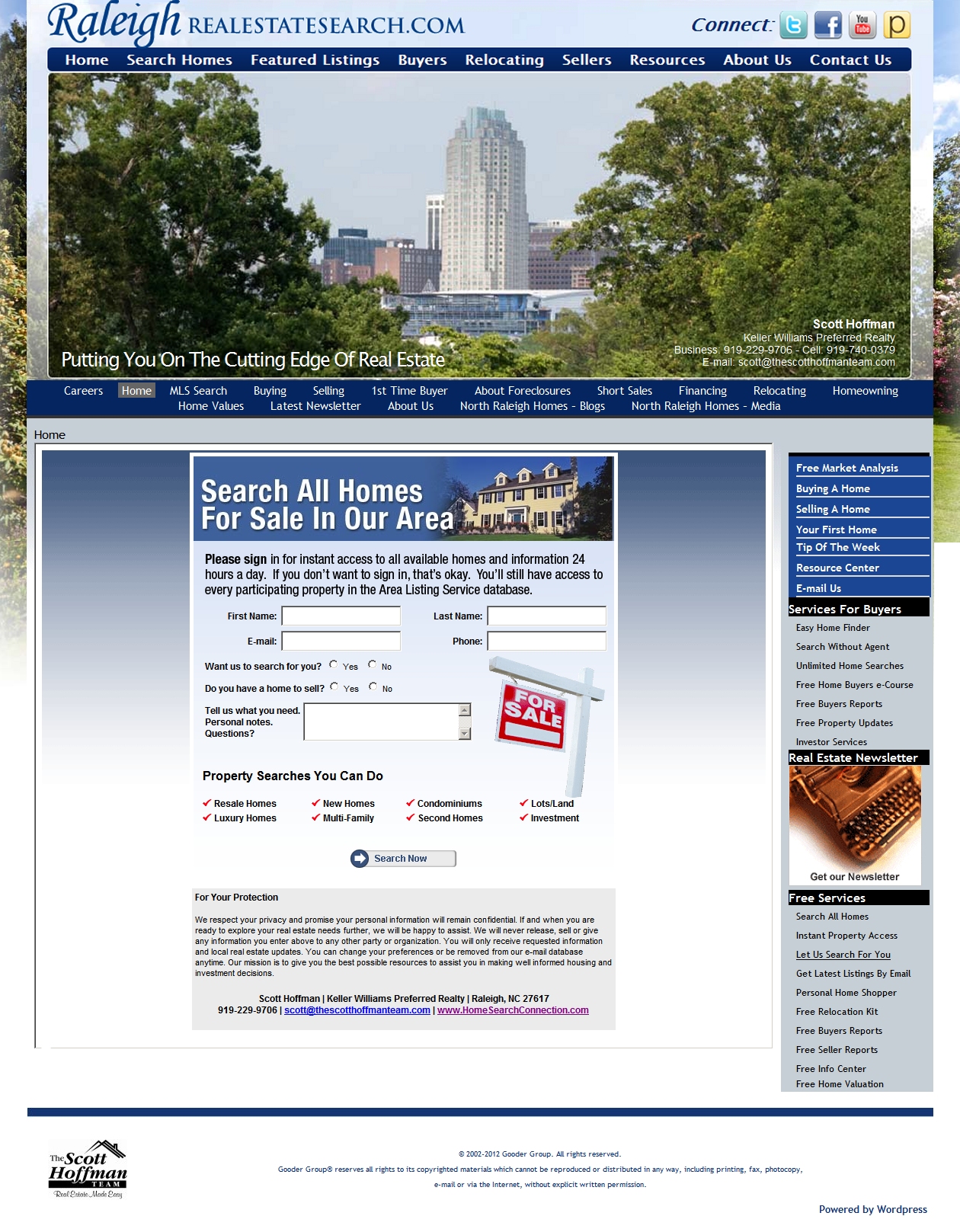The height and width of the screenshot is (1232, 960).
Task: Open the Short Sales link
Action: (x=625, y=391)
